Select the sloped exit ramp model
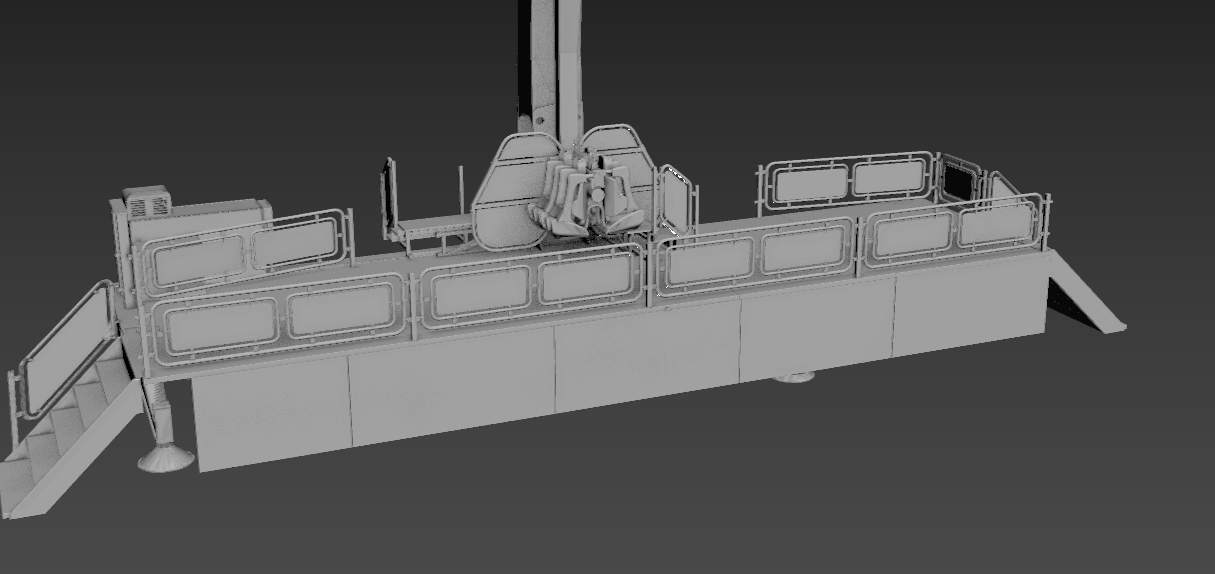This screenshot has height=574, width=1215. coord(1085,291)
